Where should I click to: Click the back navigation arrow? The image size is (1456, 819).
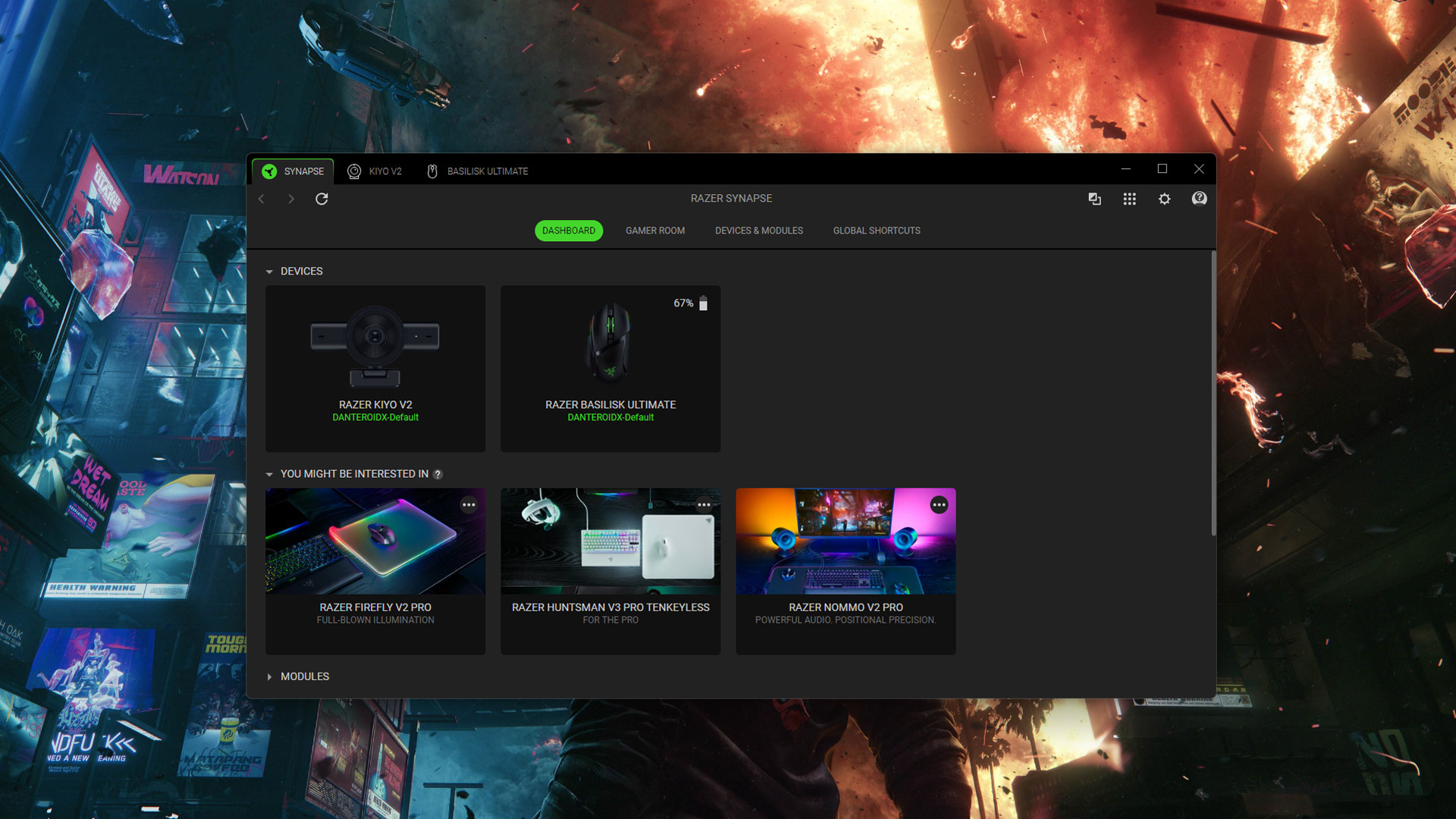262,199
